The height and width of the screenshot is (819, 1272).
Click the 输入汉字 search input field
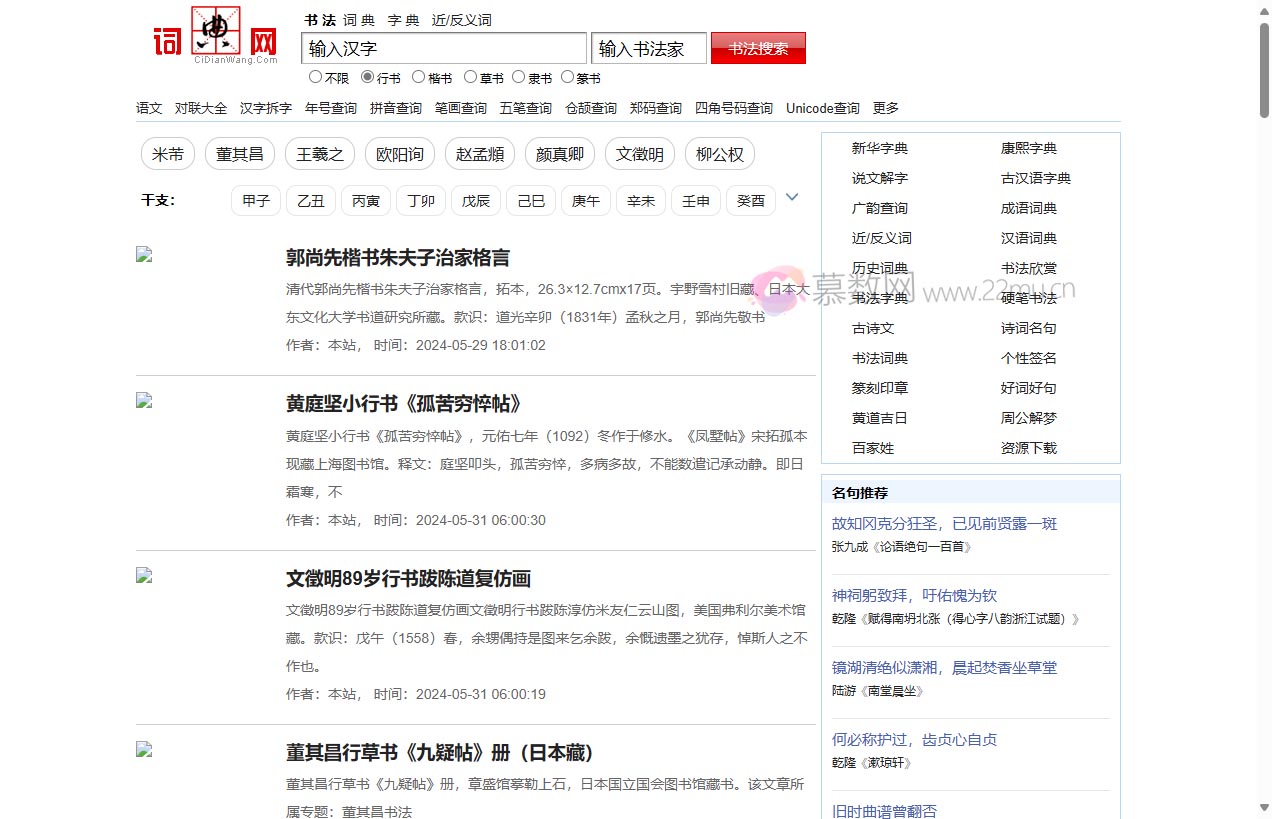tap(443, 47)
